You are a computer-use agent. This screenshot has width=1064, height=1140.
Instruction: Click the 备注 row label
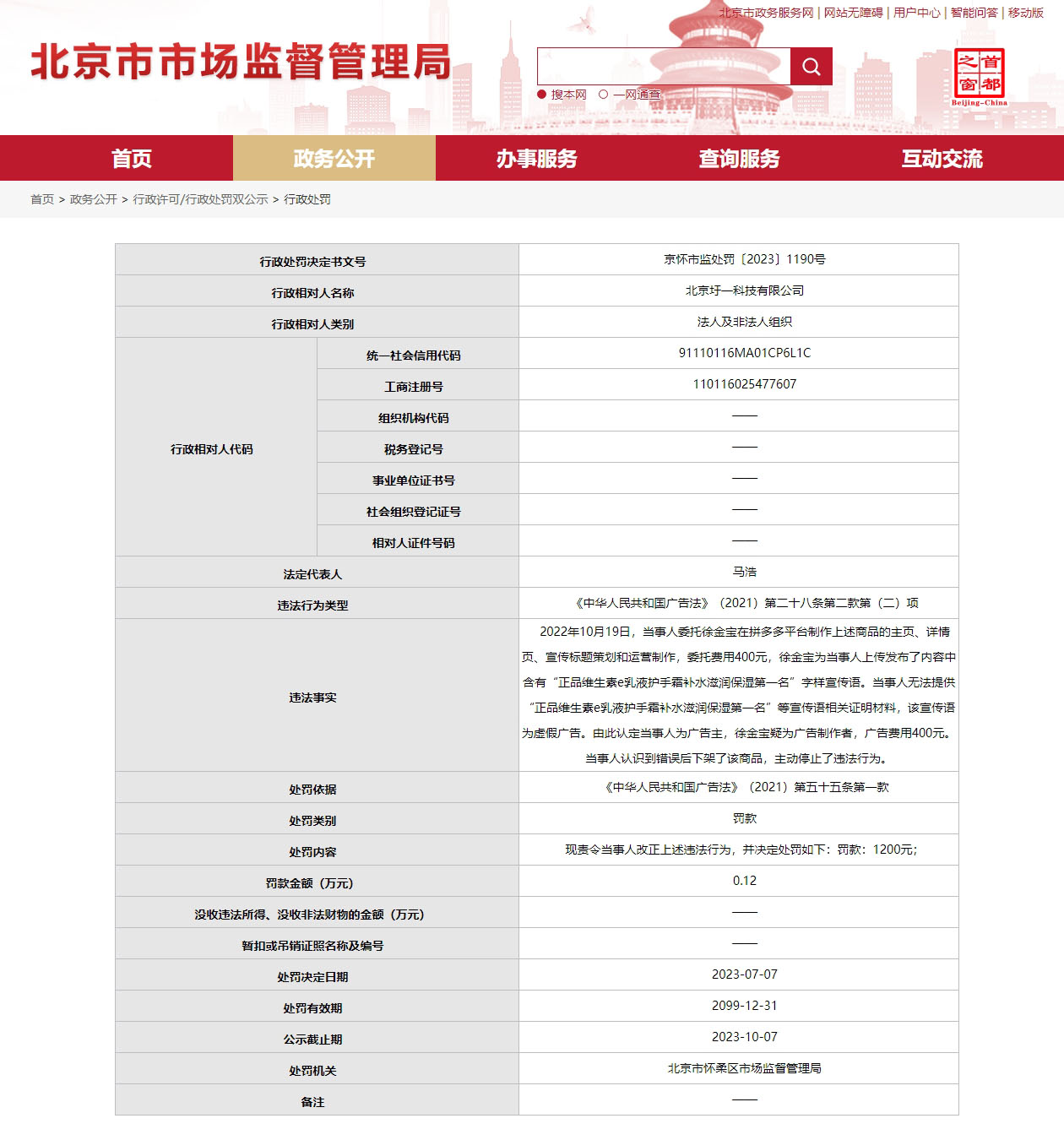pos(312,1102)
